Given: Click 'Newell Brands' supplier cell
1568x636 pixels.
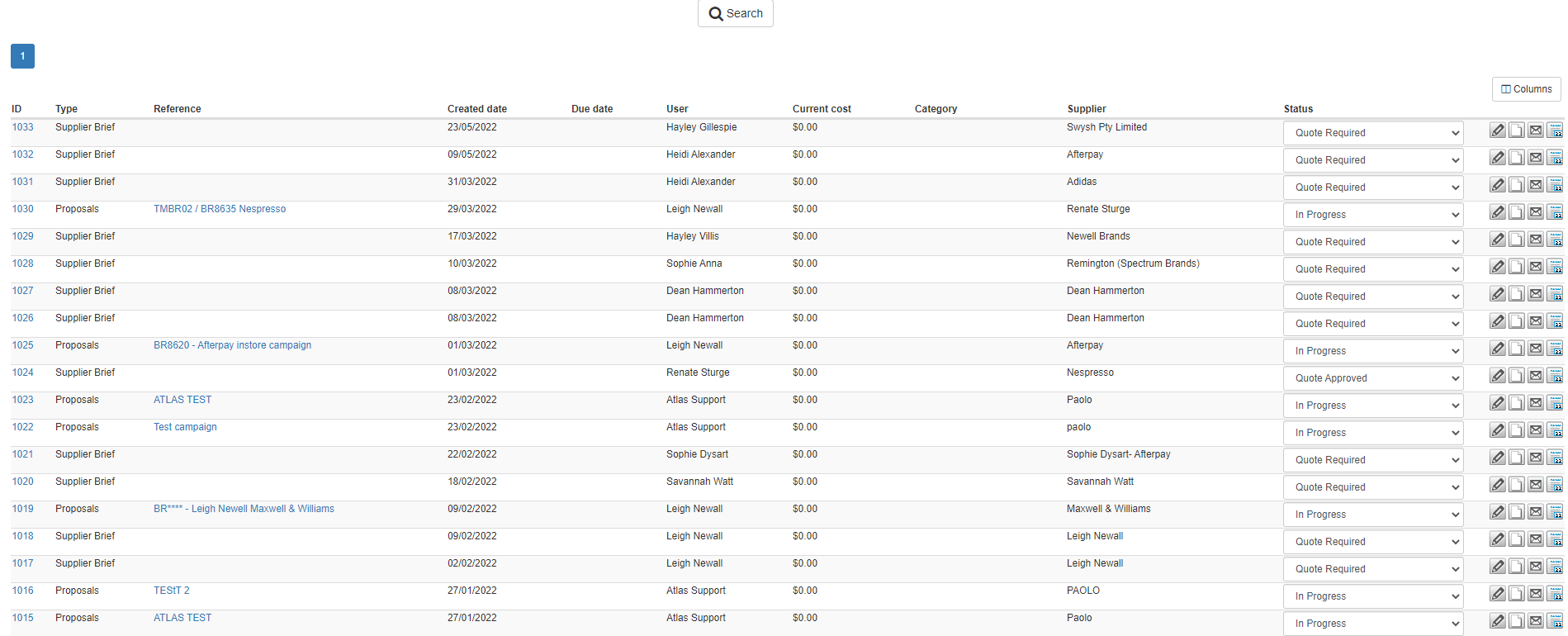Looking at the screenshot, I should pyautogui.click(x=1098, y=236).
